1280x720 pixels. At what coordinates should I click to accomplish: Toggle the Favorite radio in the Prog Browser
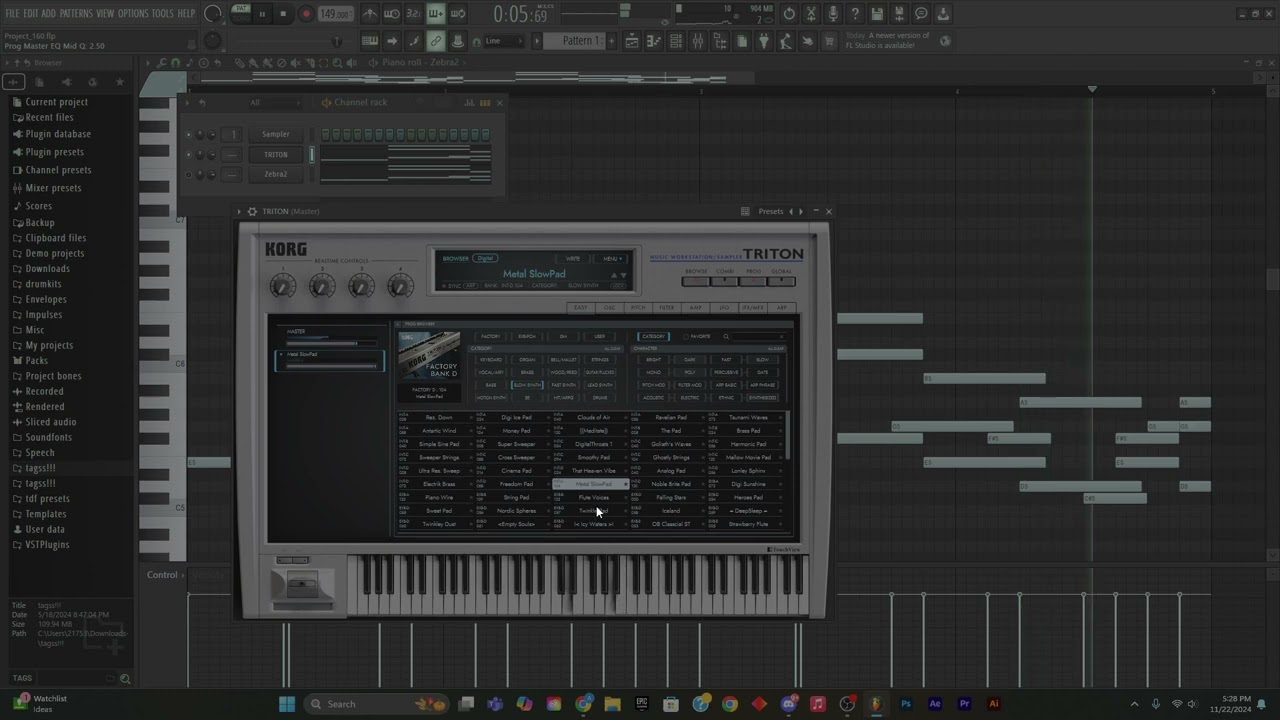[x=685, y=337]
